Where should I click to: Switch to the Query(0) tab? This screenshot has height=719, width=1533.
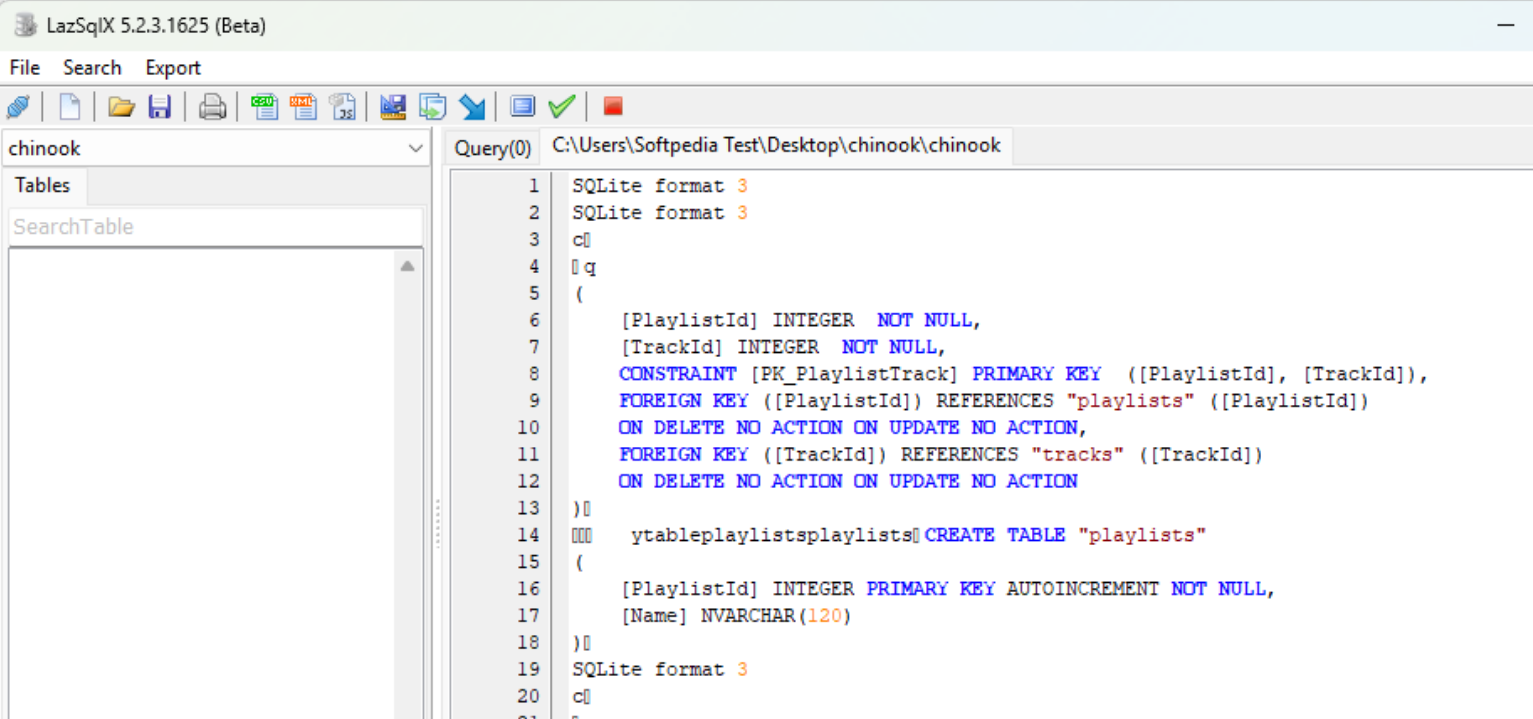click(x=492, y=149)
